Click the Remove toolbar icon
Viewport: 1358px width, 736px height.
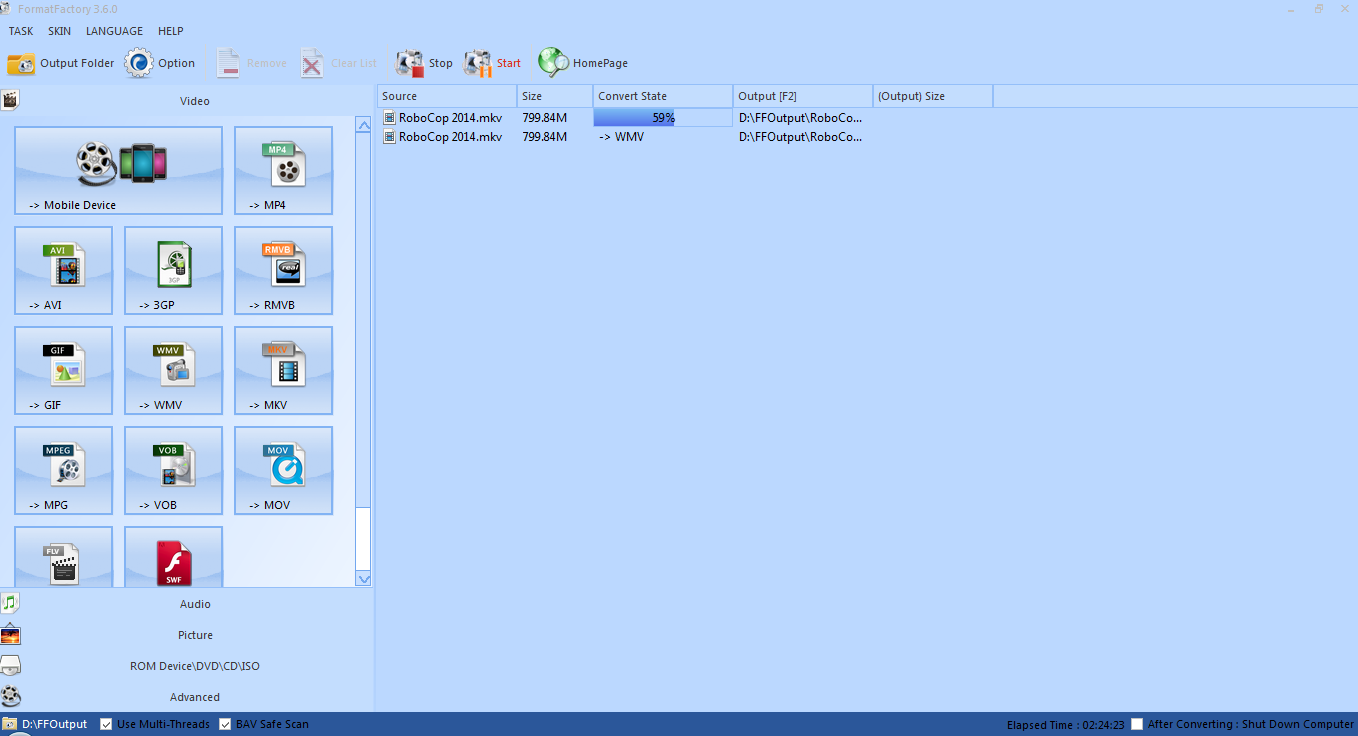click(228, 63)
